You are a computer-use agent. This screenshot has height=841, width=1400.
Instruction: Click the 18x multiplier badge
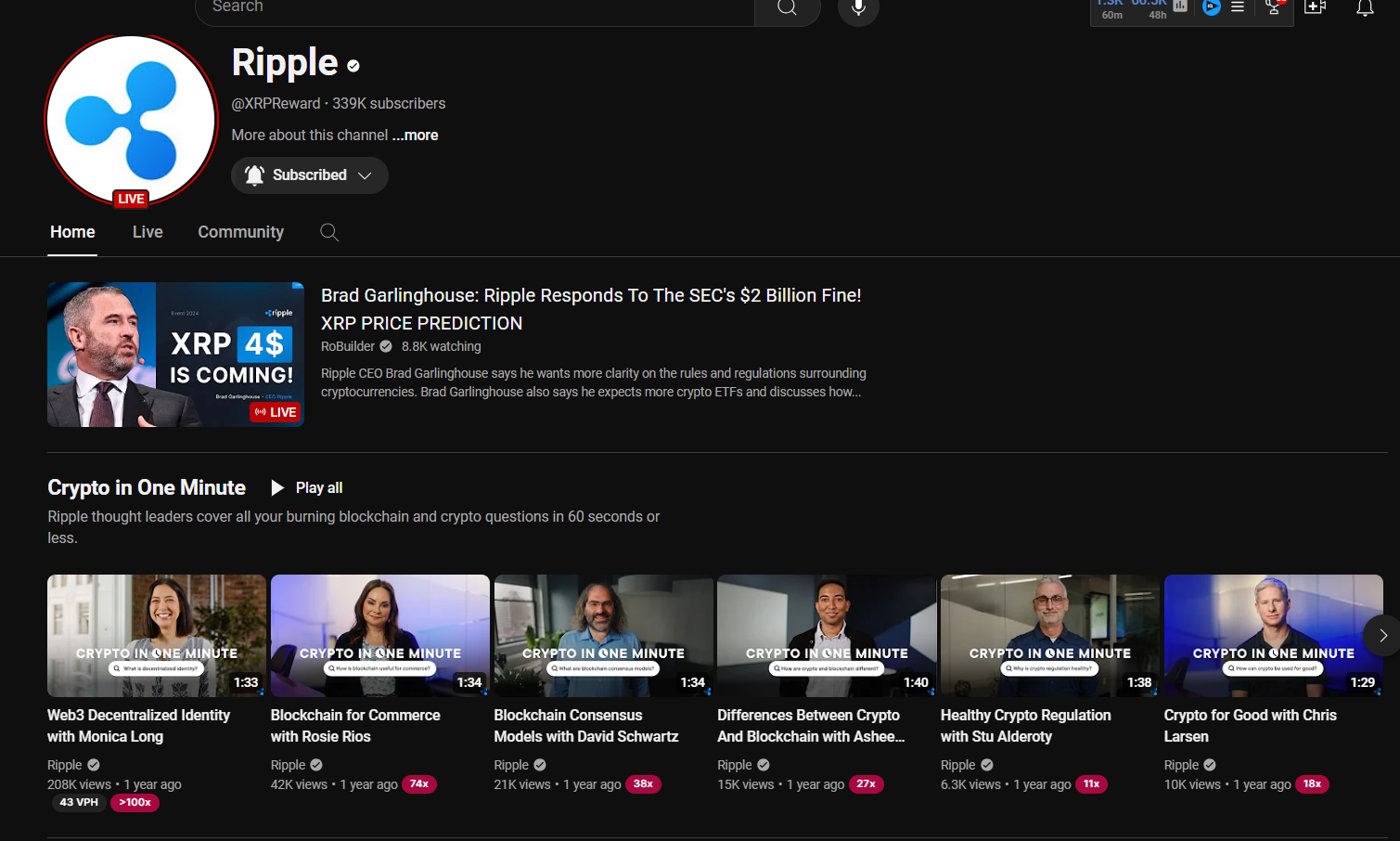[x=1312, y=784]
